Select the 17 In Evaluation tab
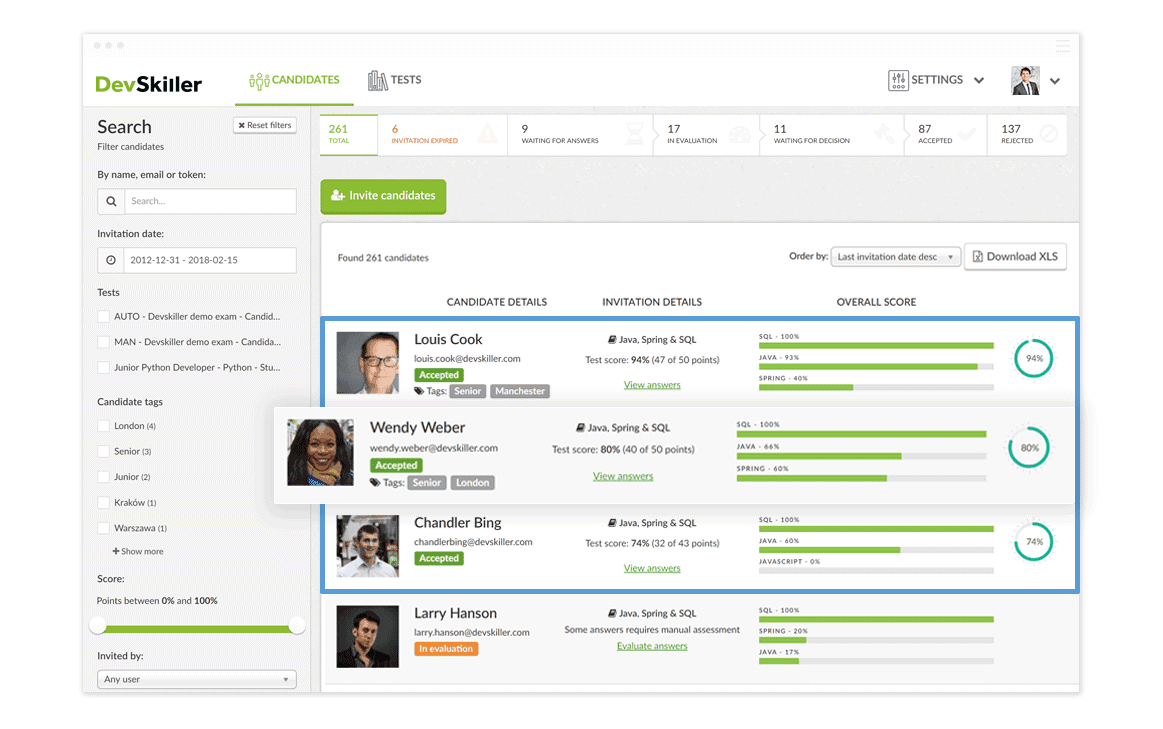The image size is (1163, 729). (x=707, y=134)
